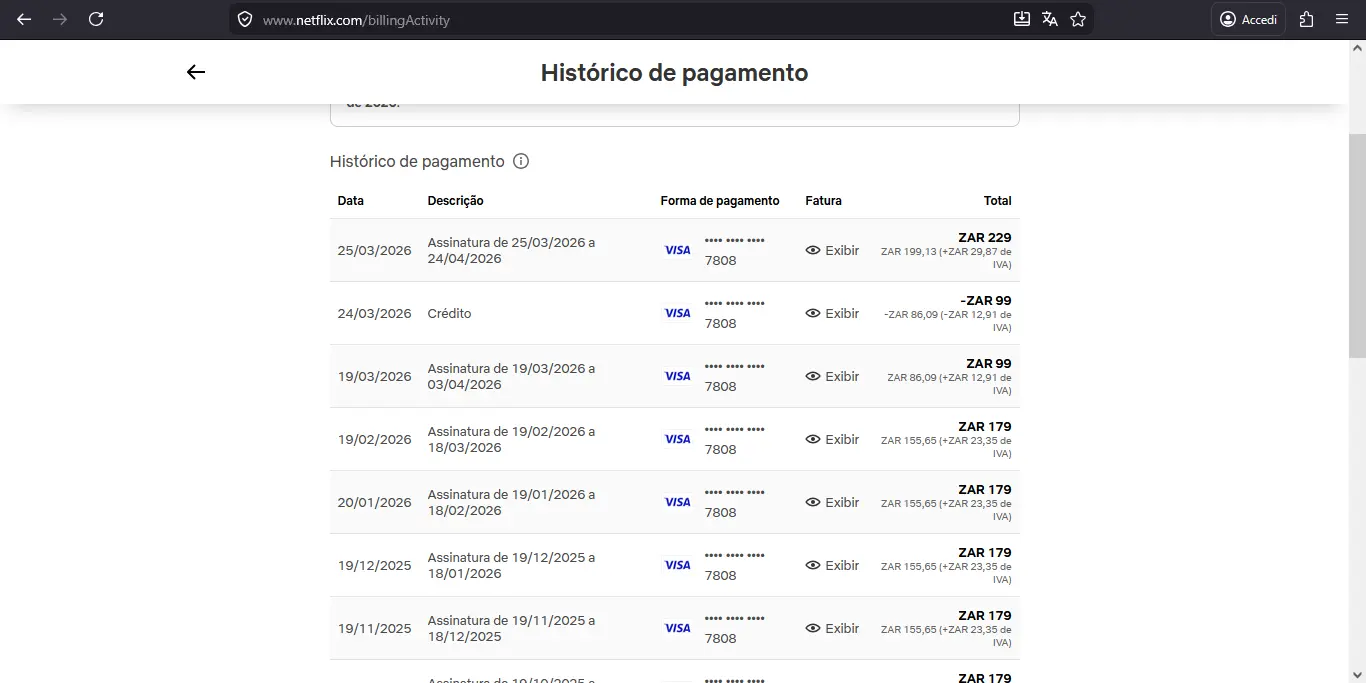Image resolution: width=1366 pixels, height=683 pixels.
Task: View invoice Exibir for 19/03/2026
Action: tap(832, 376)
